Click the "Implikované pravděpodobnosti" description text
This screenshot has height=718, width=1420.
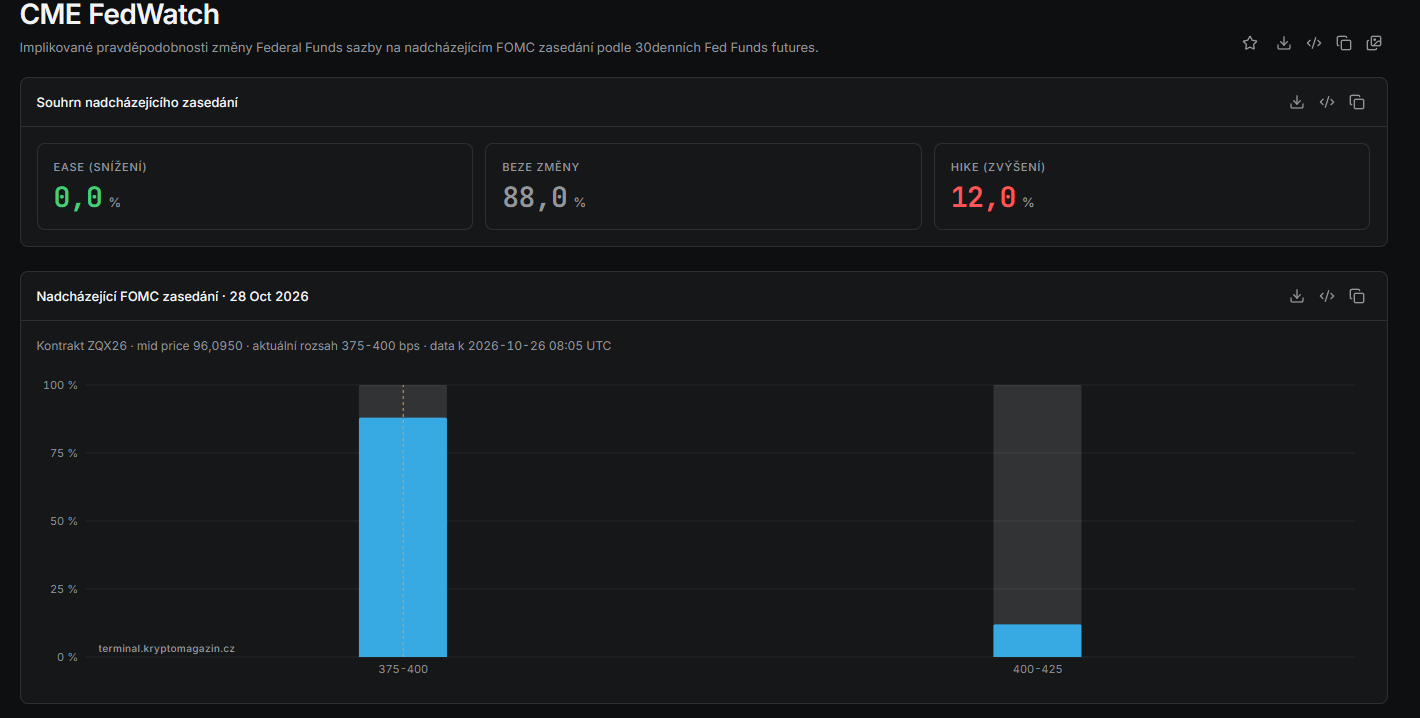(x=419, y=48)
